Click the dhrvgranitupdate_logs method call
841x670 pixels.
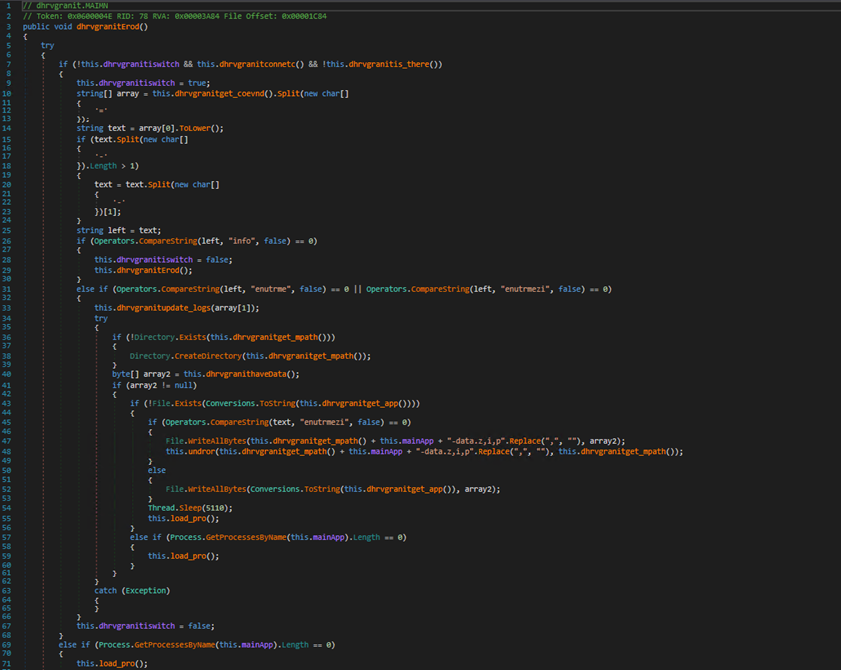[x=160, y=307]
